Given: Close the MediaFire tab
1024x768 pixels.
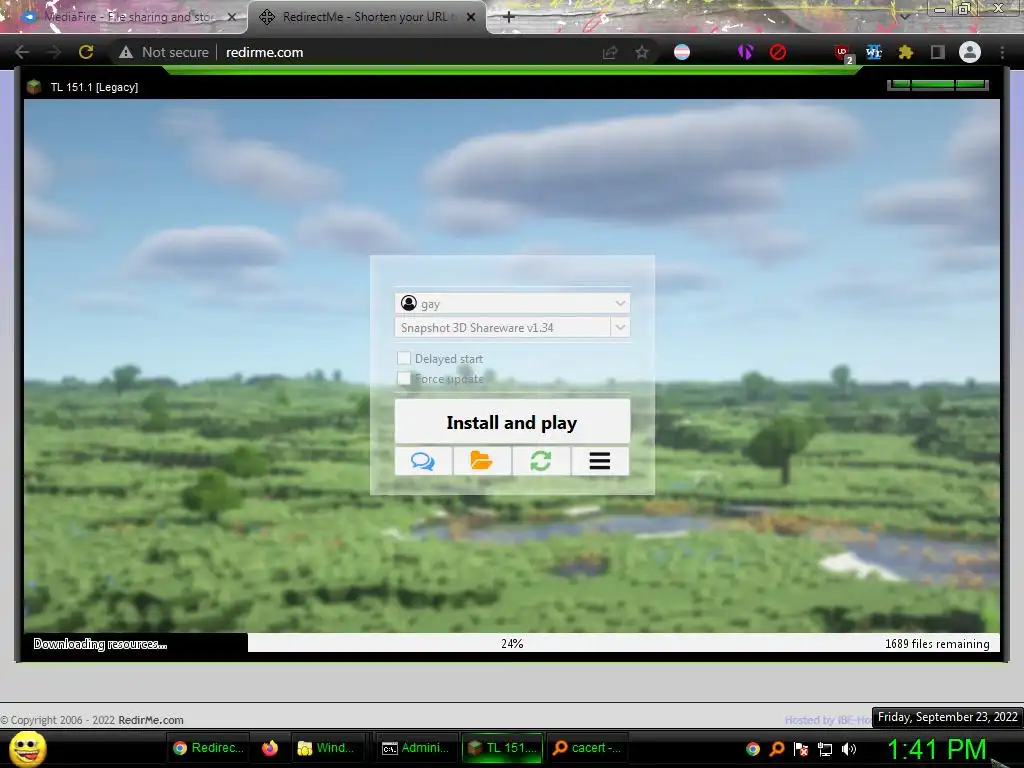Looking at the screenshot, I should (232, 17).
